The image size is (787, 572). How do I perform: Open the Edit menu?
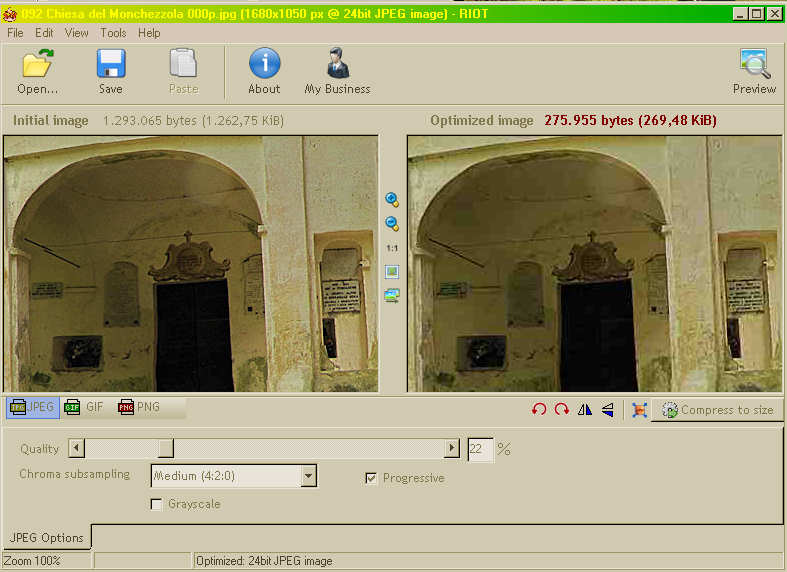[x=44, y=33]
